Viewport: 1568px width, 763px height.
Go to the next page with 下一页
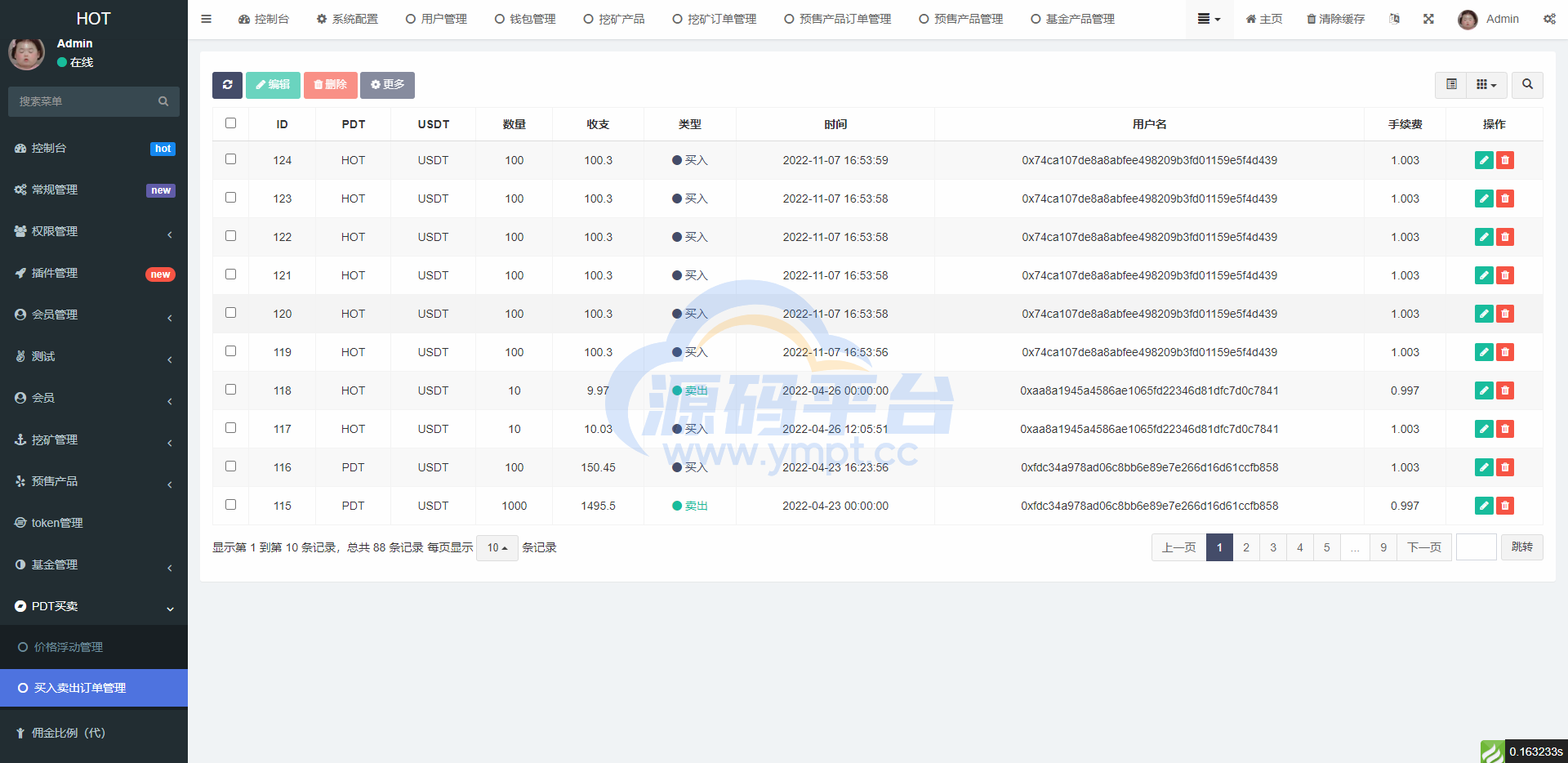point(1424,547)
